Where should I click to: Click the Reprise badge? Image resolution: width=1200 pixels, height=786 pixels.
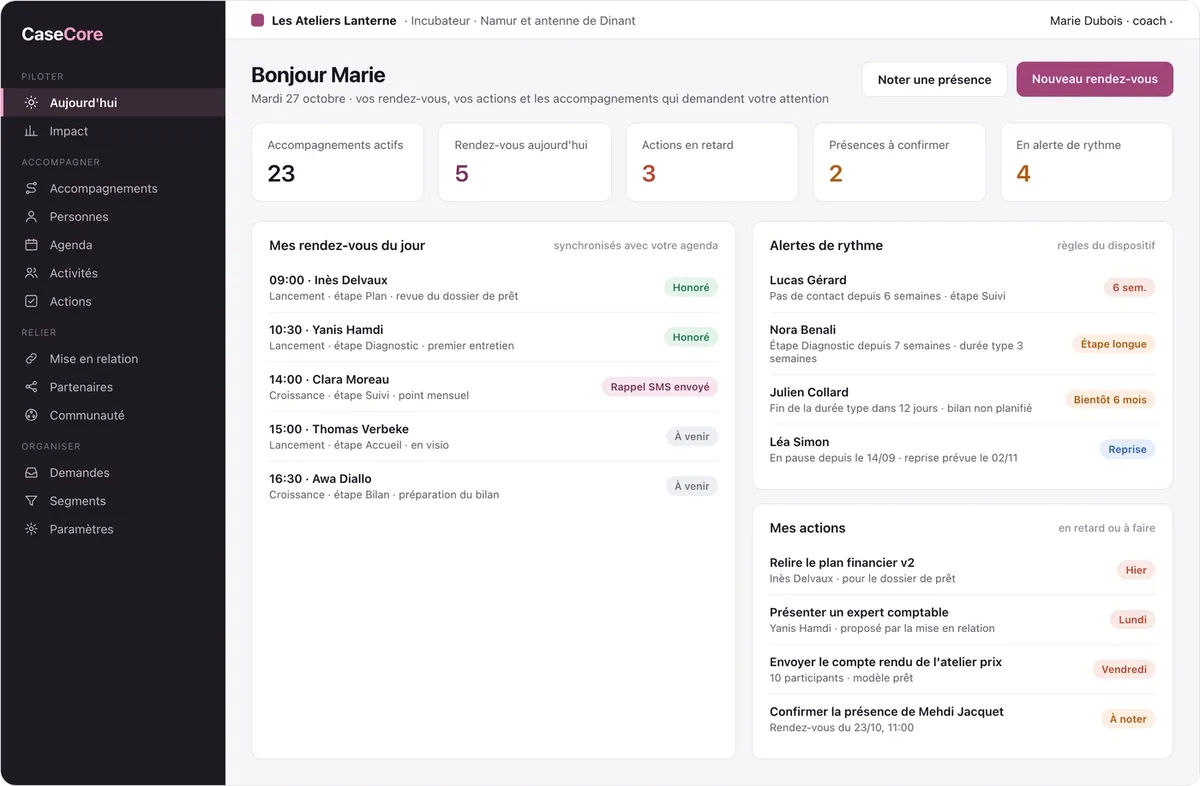(1127, 450)
